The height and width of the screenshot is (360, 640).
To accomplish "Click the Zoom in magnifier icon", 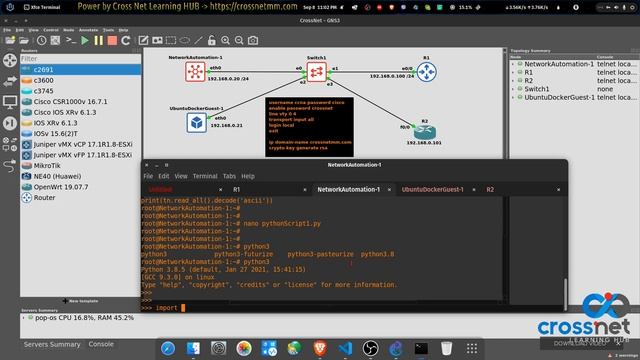I will click(x=225, y=40).
